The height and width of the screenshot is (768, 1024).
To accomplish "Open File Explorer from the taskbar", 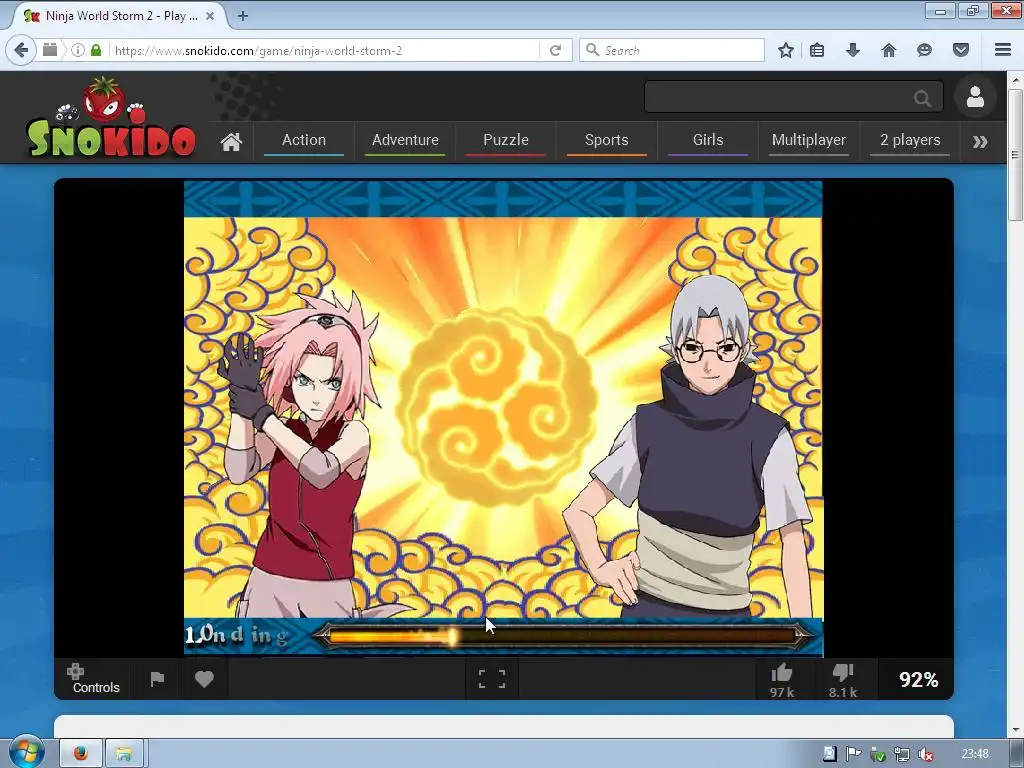I will pyautogui.click(x=125, y=754).
